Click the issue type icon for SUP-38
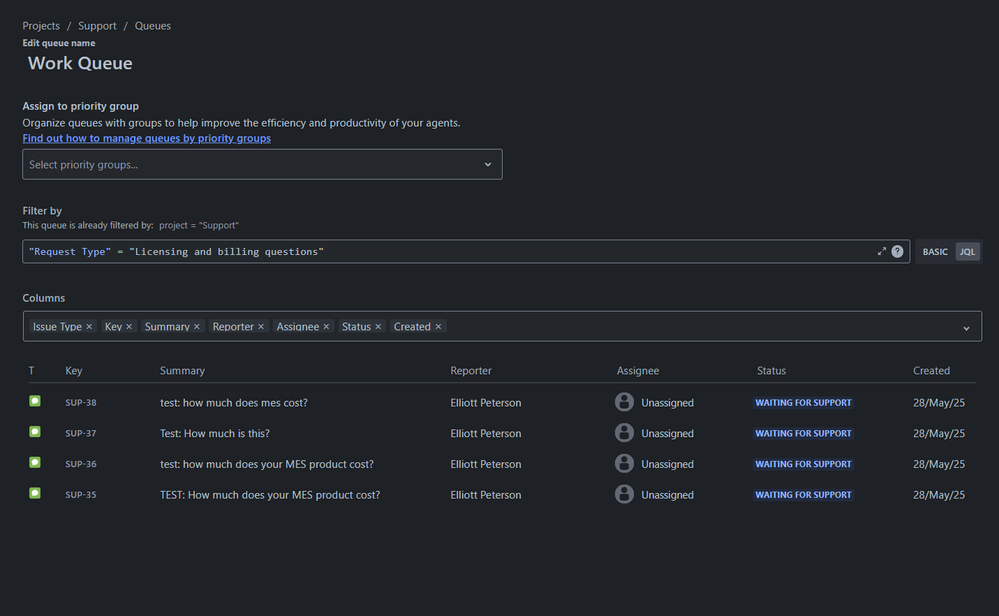 pos(35,402)
